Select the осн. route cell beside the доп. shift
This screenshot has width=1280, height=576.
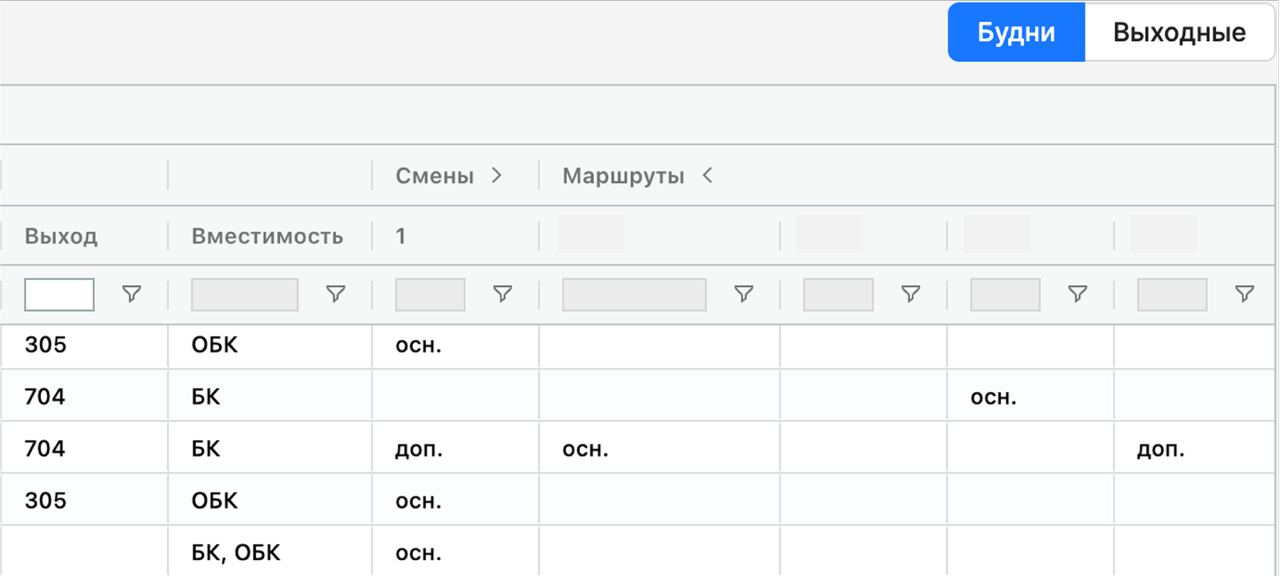[x=659, y=449]
